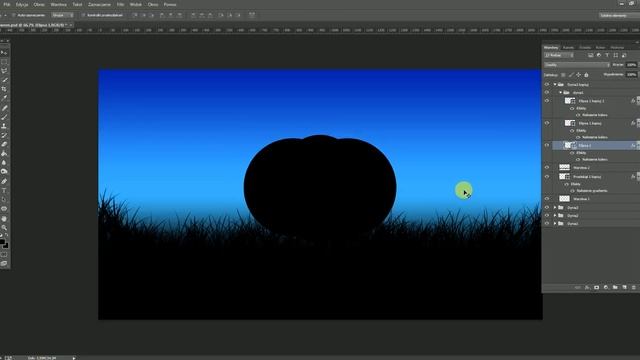Open the Zaznaczanie menu

point(99,4)
